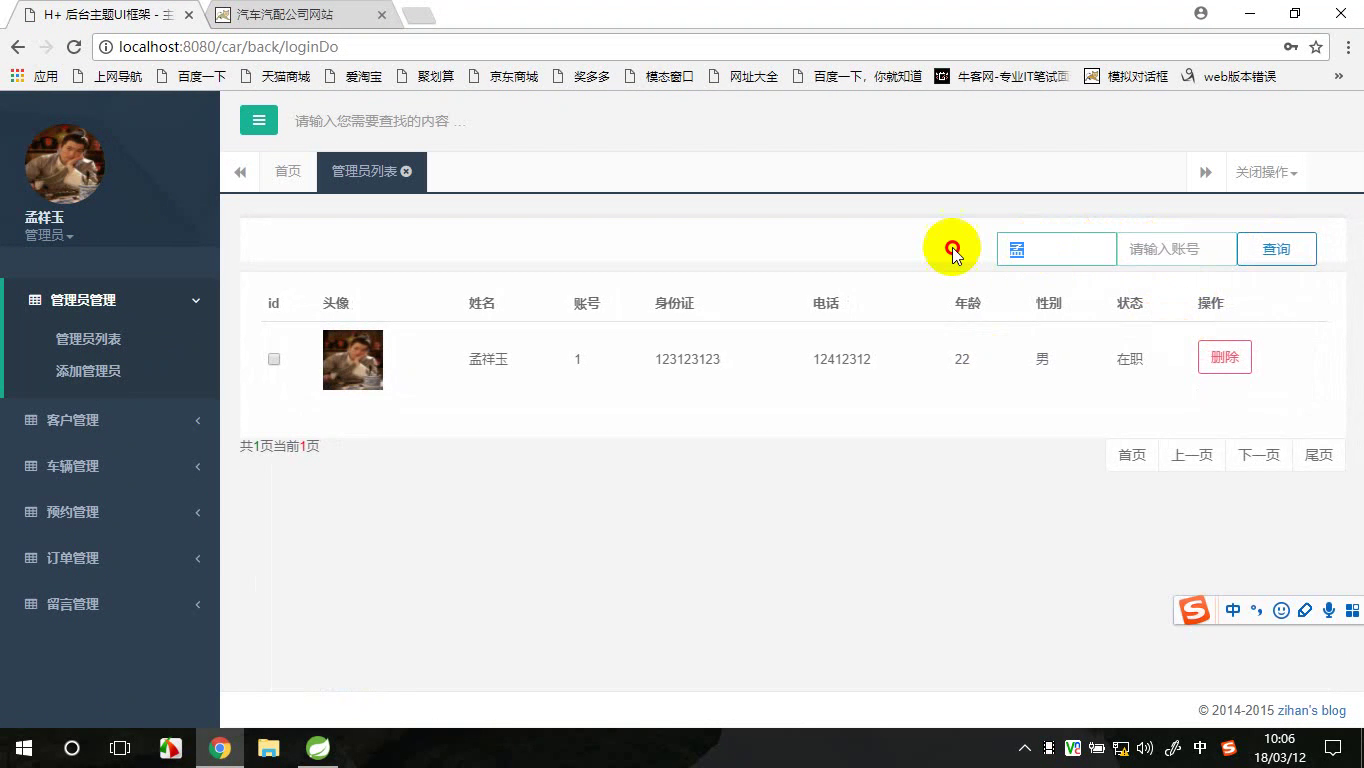
Task: Expand the 车辆管理 sidebar menu
Action: (198, 466)
